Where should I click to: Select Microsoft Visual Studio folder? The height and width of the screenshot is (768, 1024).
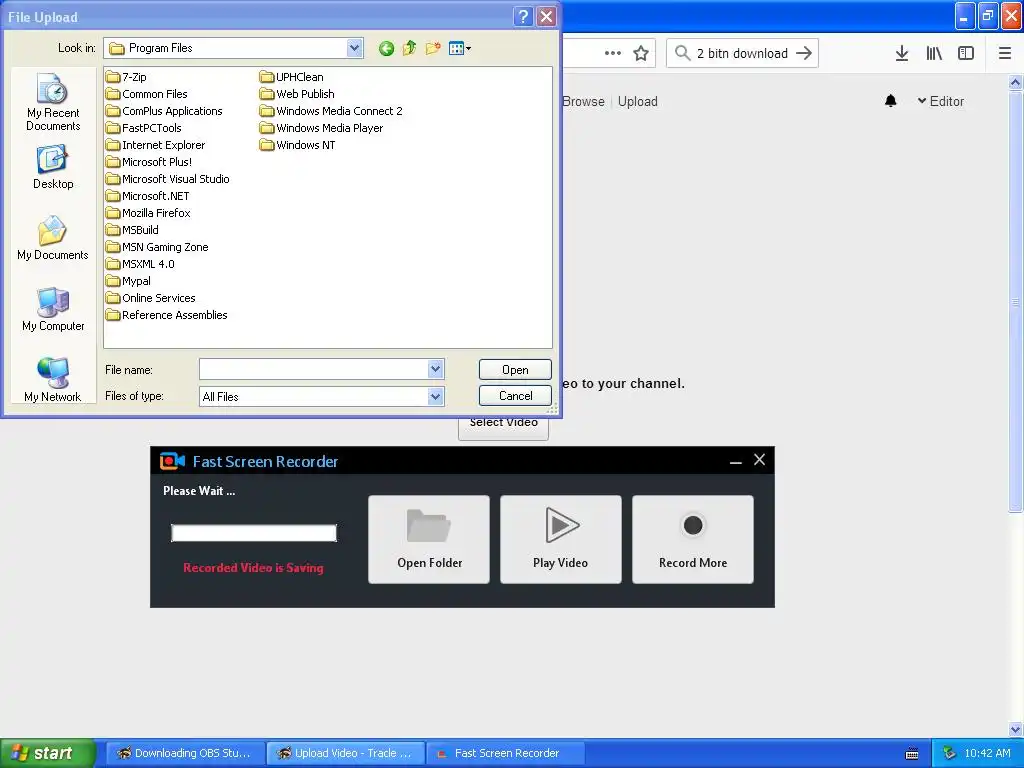tap(168, 179)
